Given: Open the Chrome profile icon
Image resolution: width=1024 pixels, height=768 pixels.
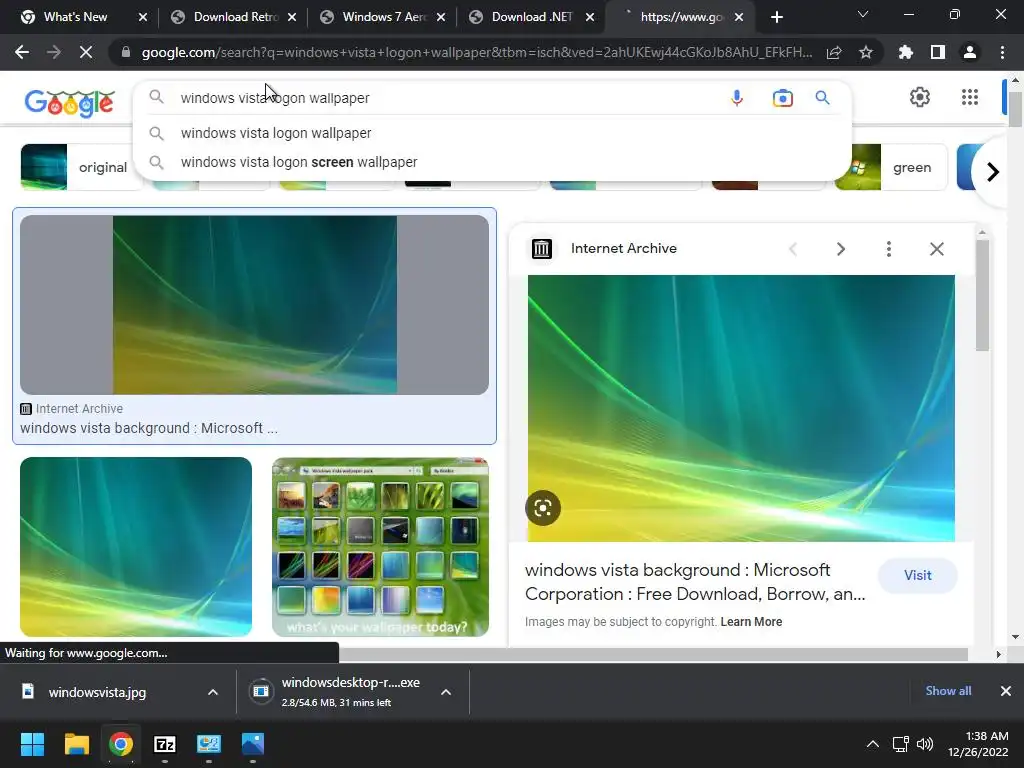Looking at the screenshot, I should (x=970, y=52).
